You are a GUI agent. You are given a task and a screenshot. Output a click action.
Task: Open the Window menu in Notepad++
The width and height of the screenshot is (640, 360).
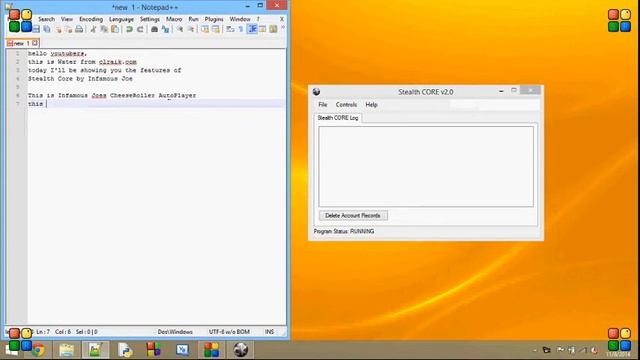[240, 19]
